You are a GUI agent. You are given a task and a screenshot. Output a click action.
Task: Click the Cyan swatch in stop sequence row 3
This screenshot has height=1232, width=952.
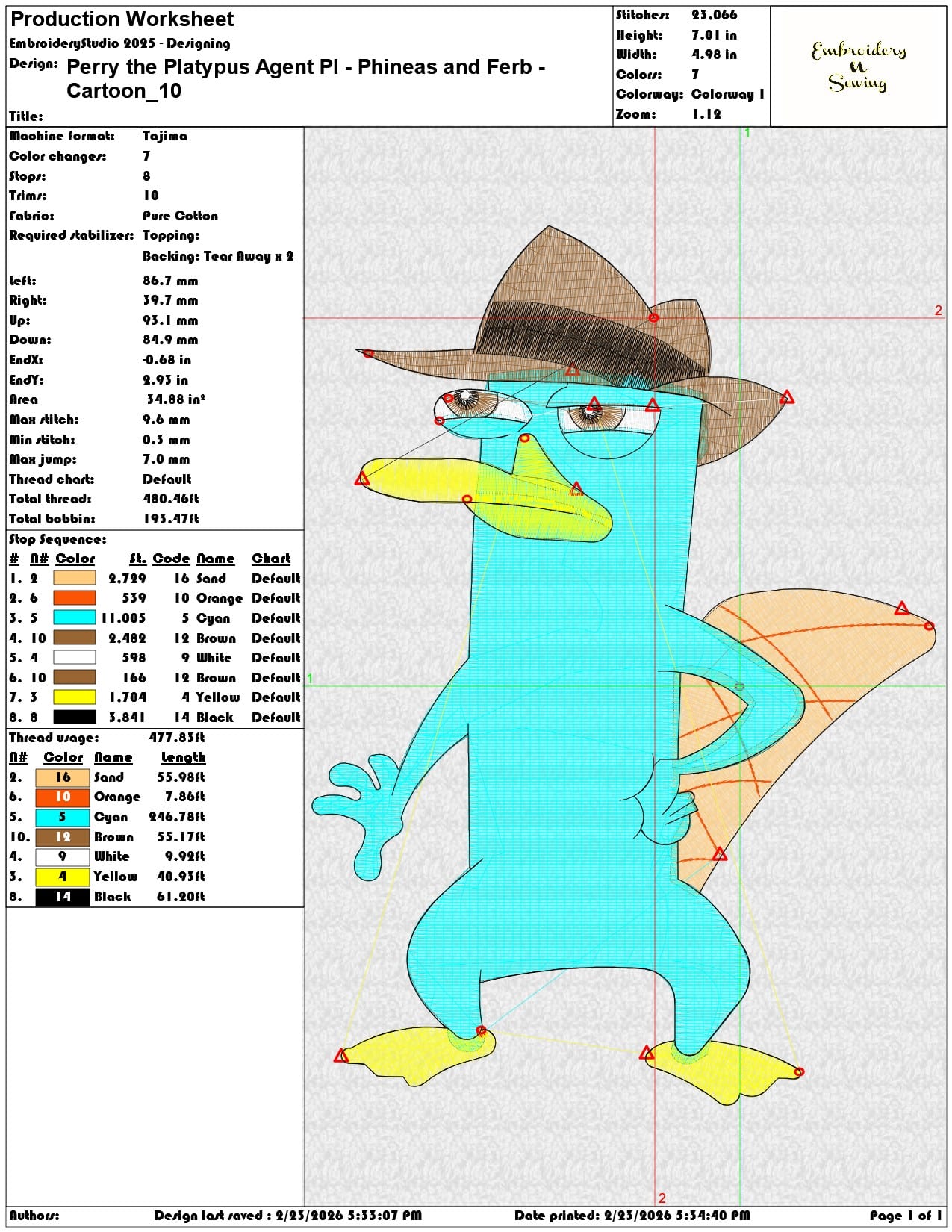point(74,617)
